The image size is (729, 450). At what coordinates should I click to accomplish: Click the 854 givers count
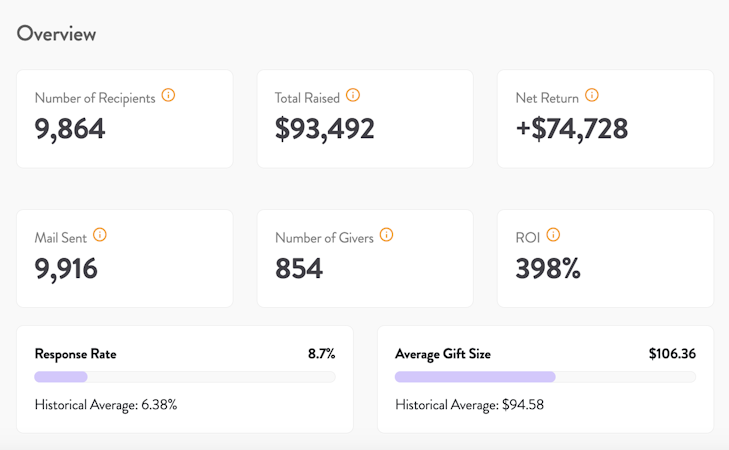299,268
